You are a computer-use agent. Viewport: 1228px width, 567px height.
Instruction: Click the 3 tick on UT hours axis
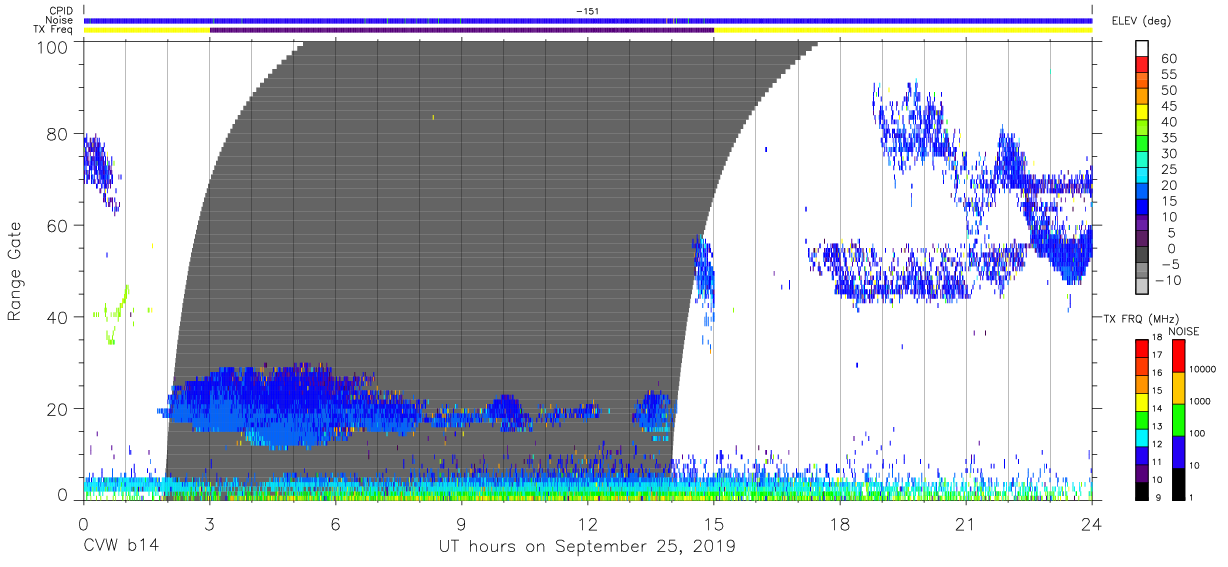click(x=209, y=523)
